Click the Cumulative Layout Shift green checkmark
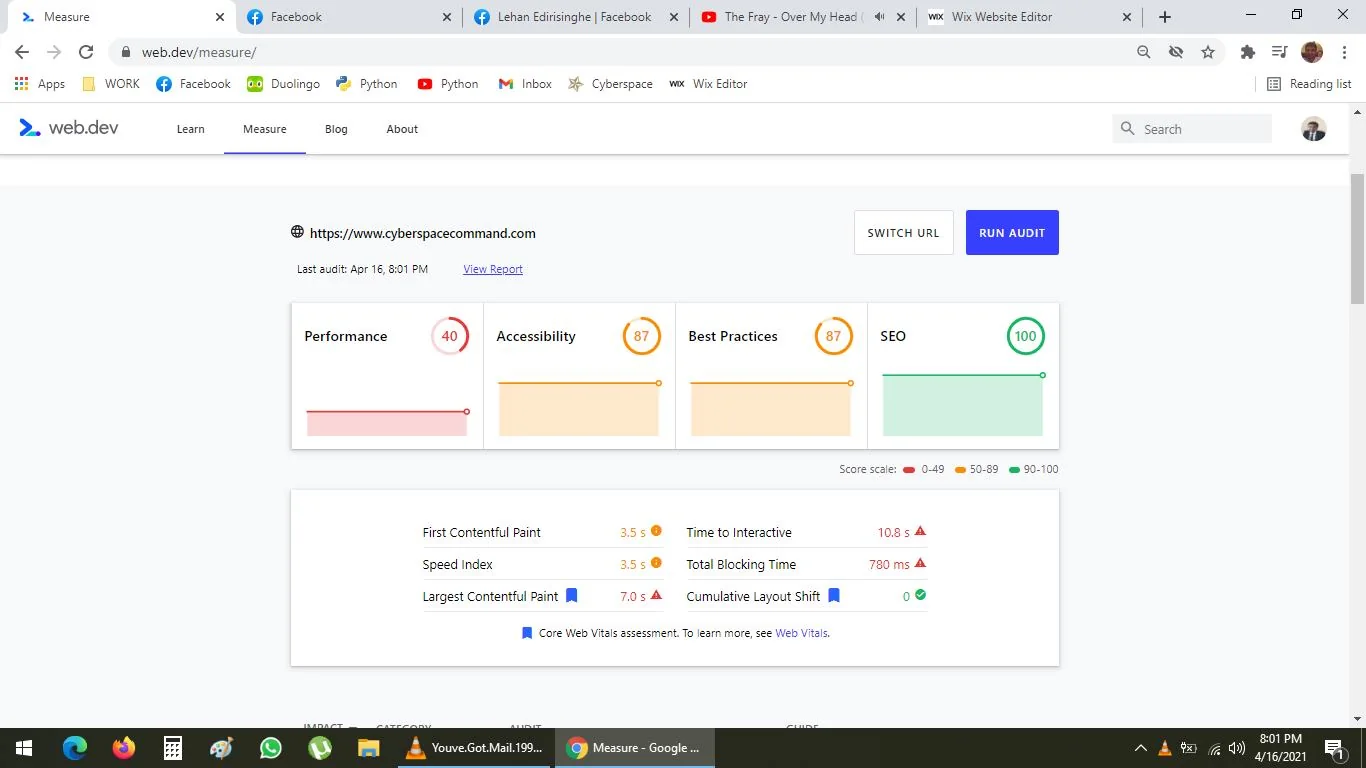 [920, 595]
